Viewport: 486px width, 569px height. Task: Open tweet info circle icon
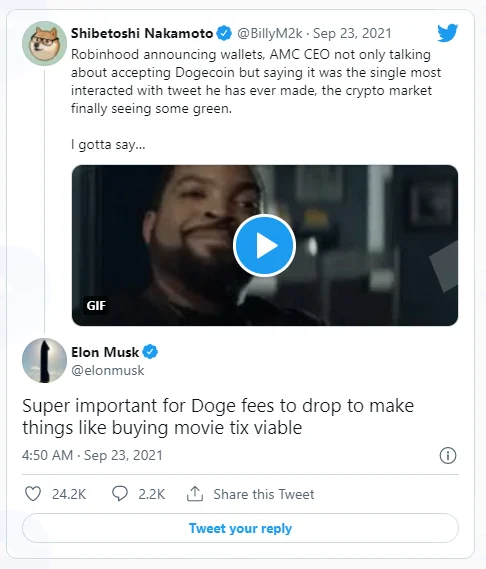pyautogui.click(x=448, y=455)
